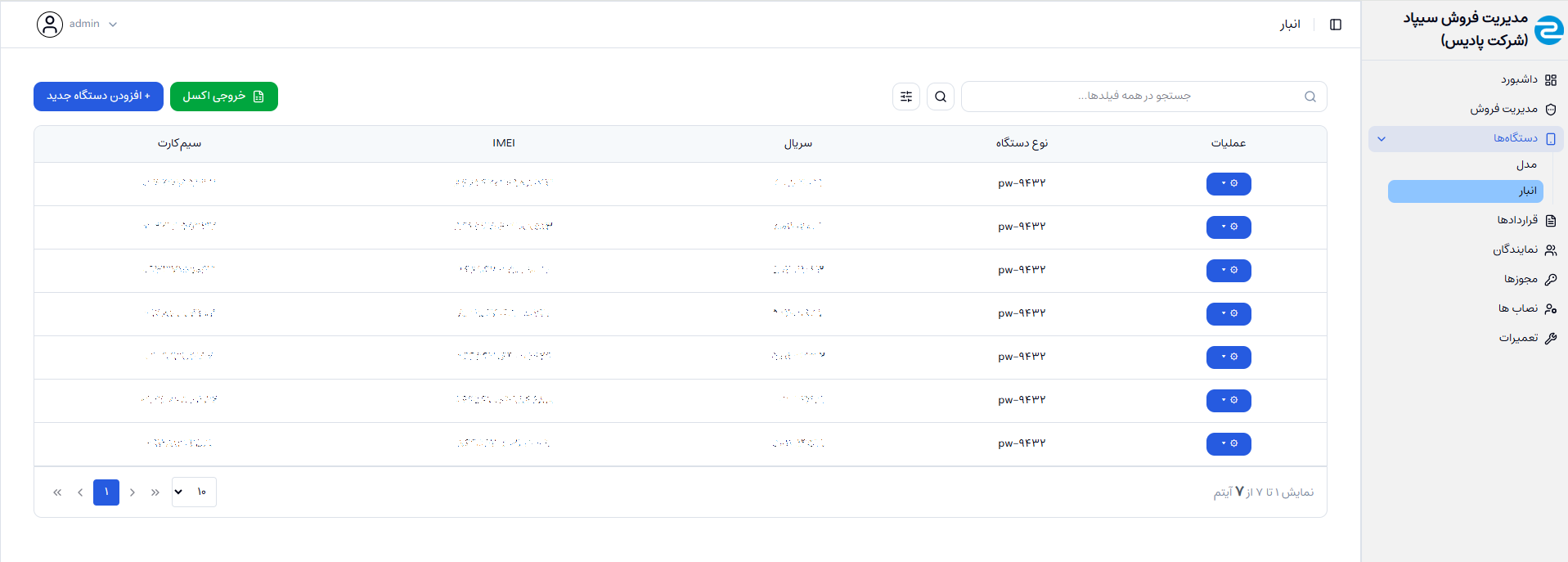Open the admin user dropdown

point(77,25)
